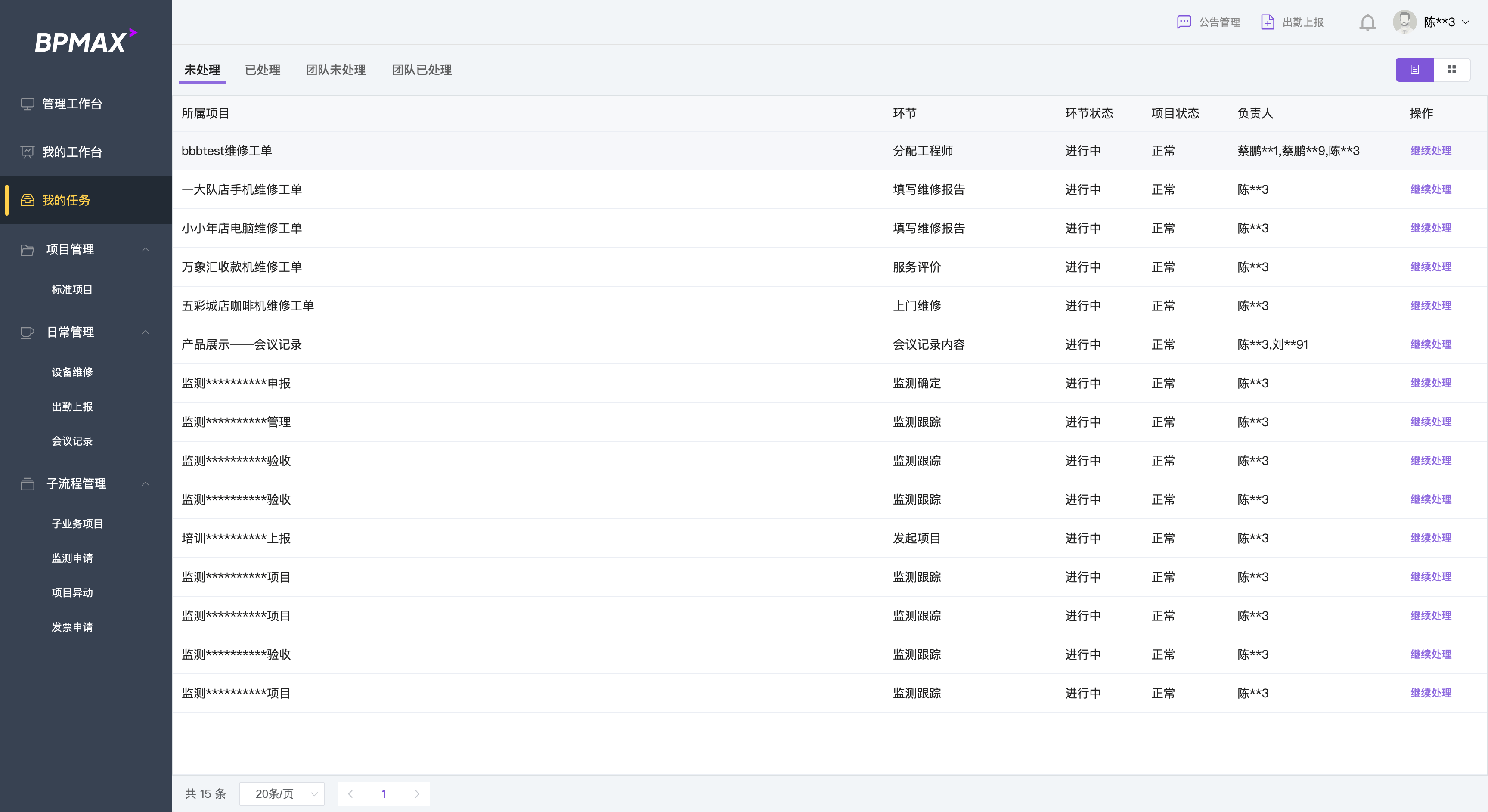This screenshot has height=812, width=1488.
Task: Click 继续处理 for 培训上报 row
Action: [1431, 538]
